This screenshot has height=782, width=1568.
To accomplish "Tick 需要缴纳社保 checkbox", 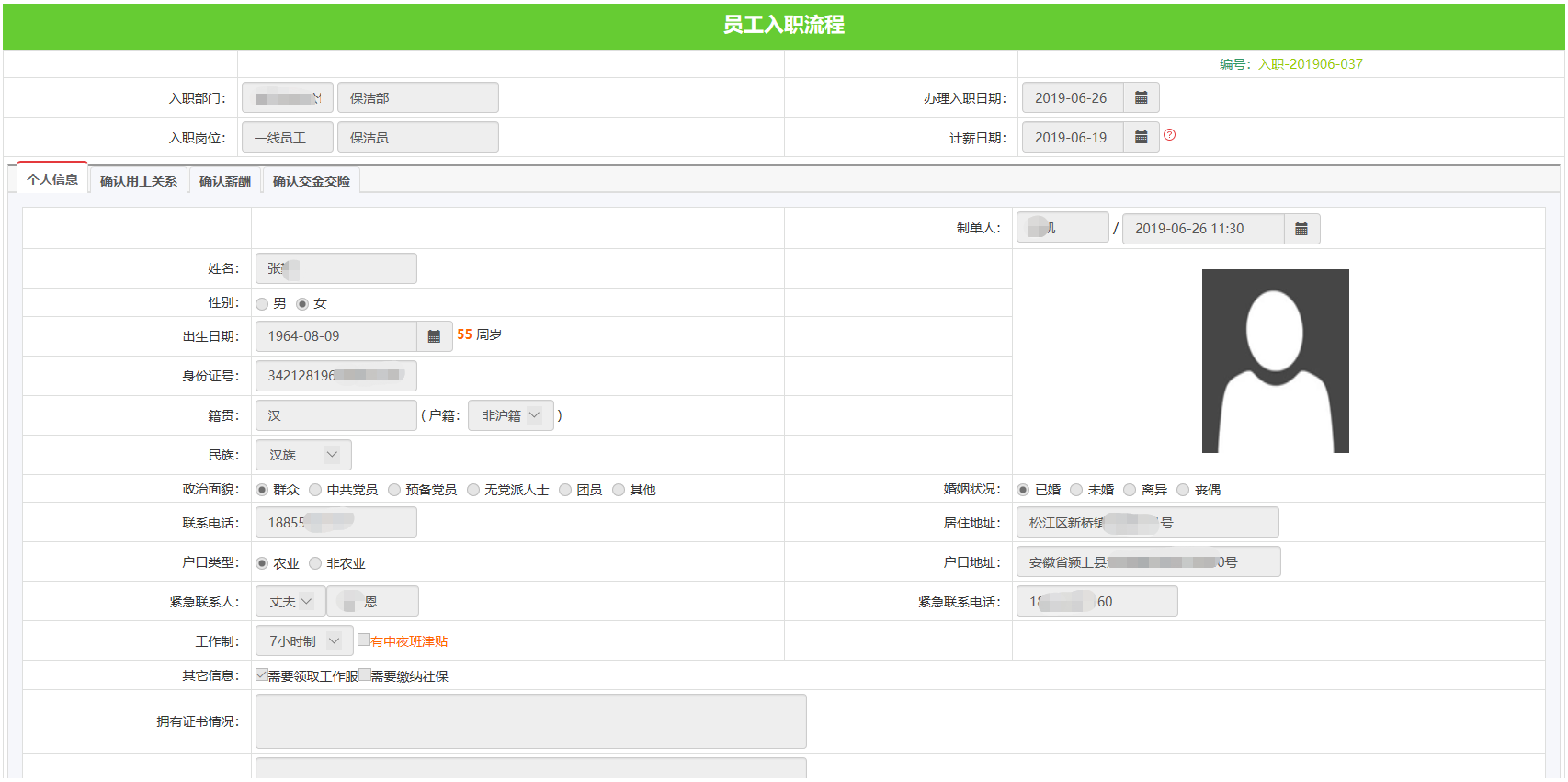I will click(x=365, y=675).
